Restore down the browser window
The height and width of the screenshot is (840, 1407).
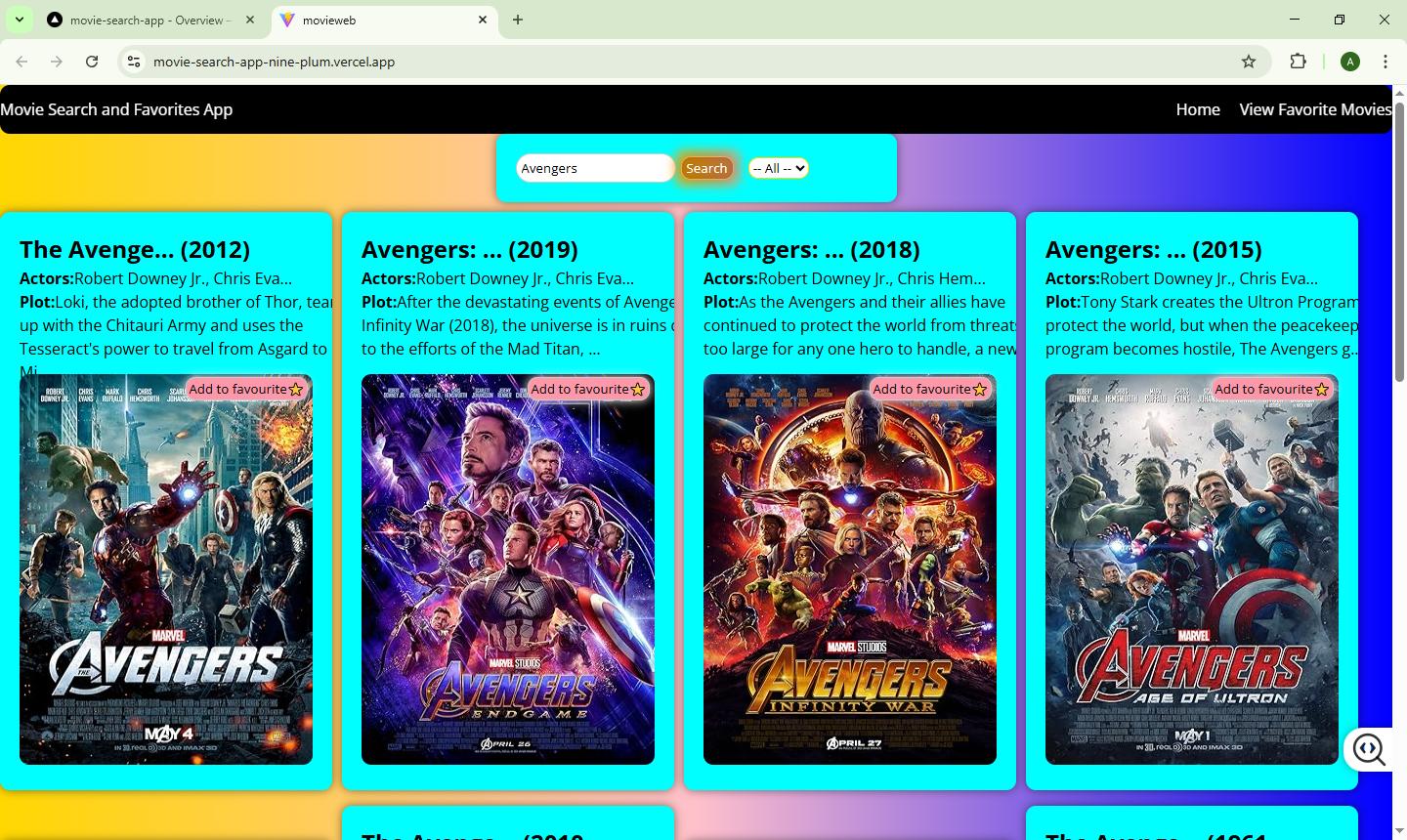(1340, 20)
